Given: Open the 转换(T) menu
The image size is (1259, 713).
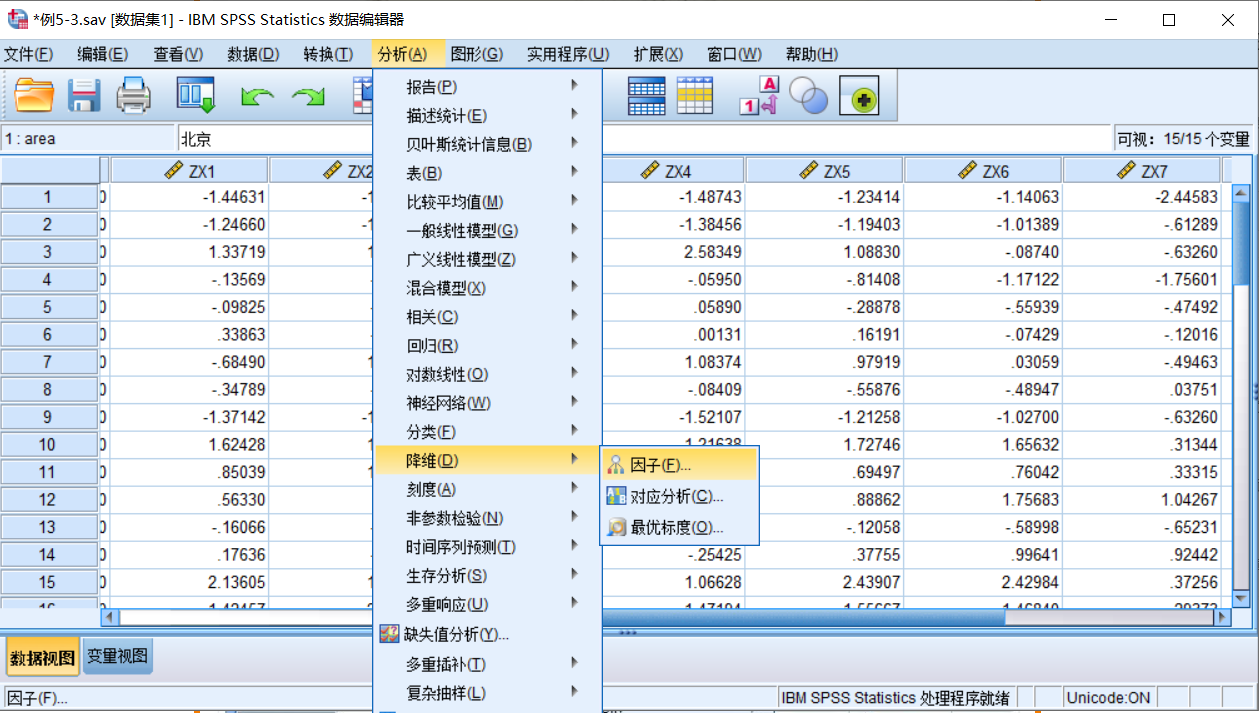Looking at the screenshot, I should point(328,54).
